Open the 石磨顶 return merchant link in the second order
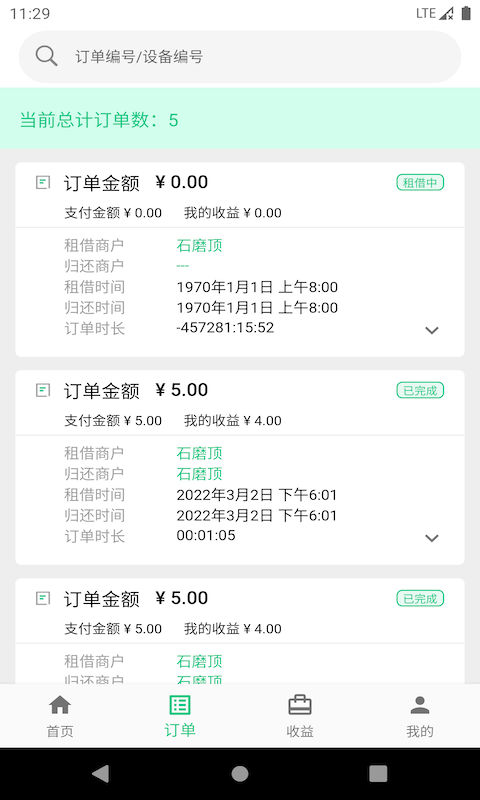 click(x=199, y=474)
